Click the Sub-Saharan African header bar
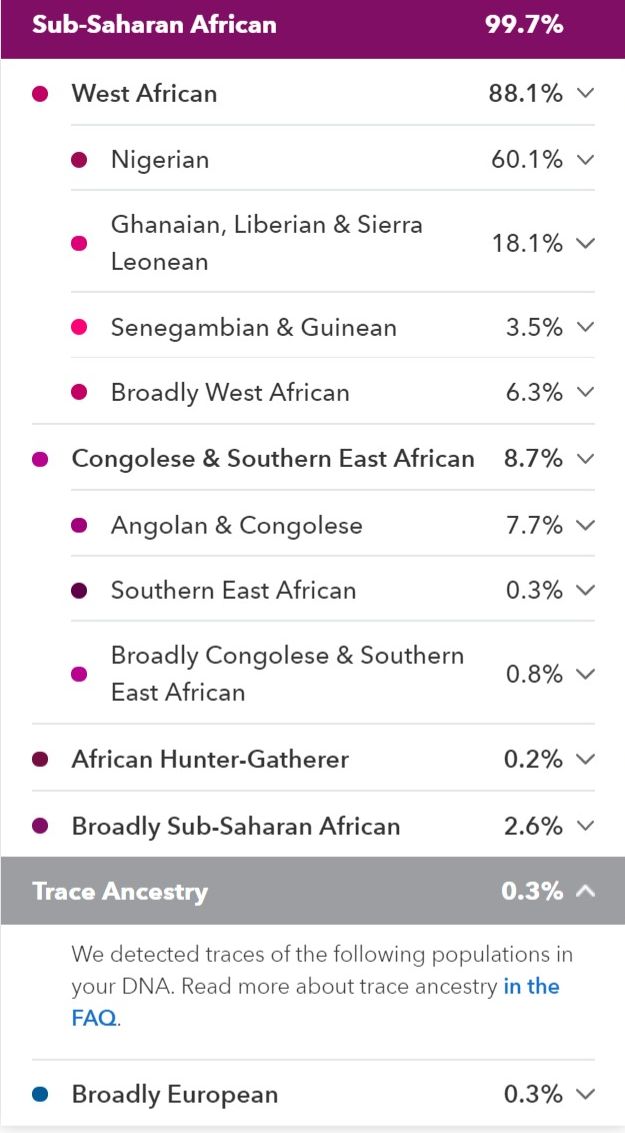The image size is (625, 1133). (312, 25)
